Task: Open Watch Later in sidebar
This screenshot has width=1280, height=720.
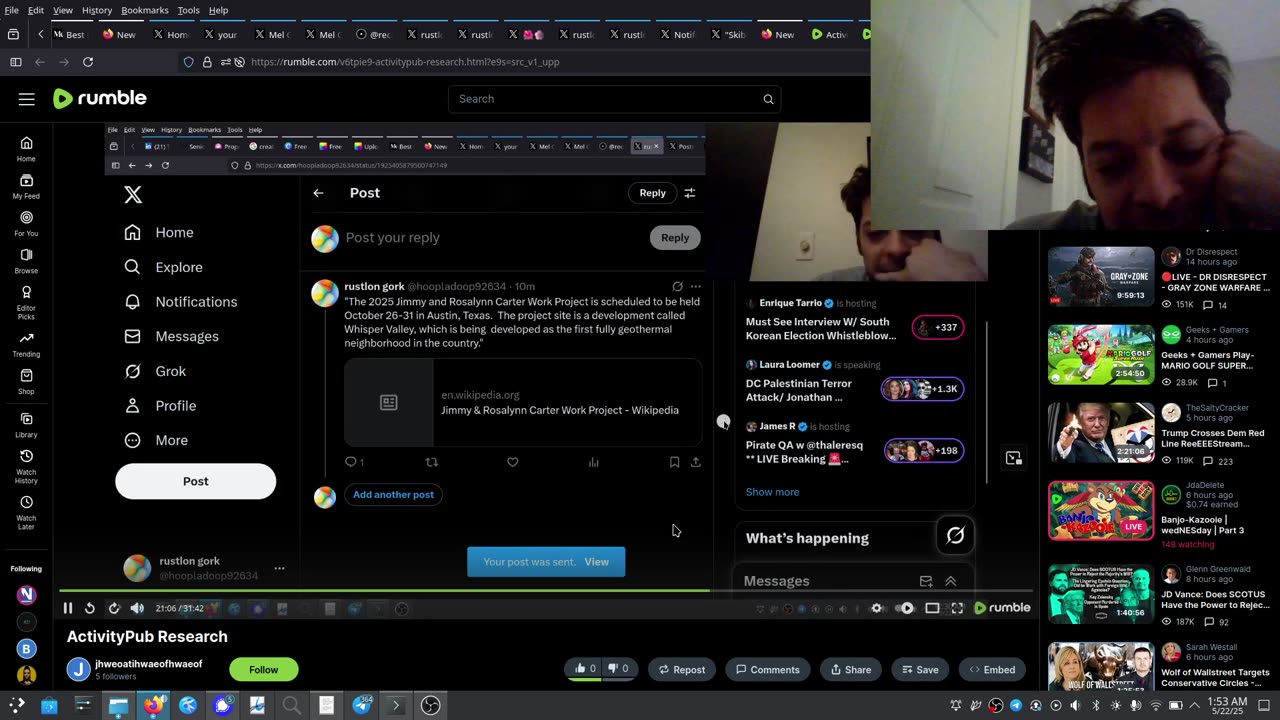Action: (26, 513)
